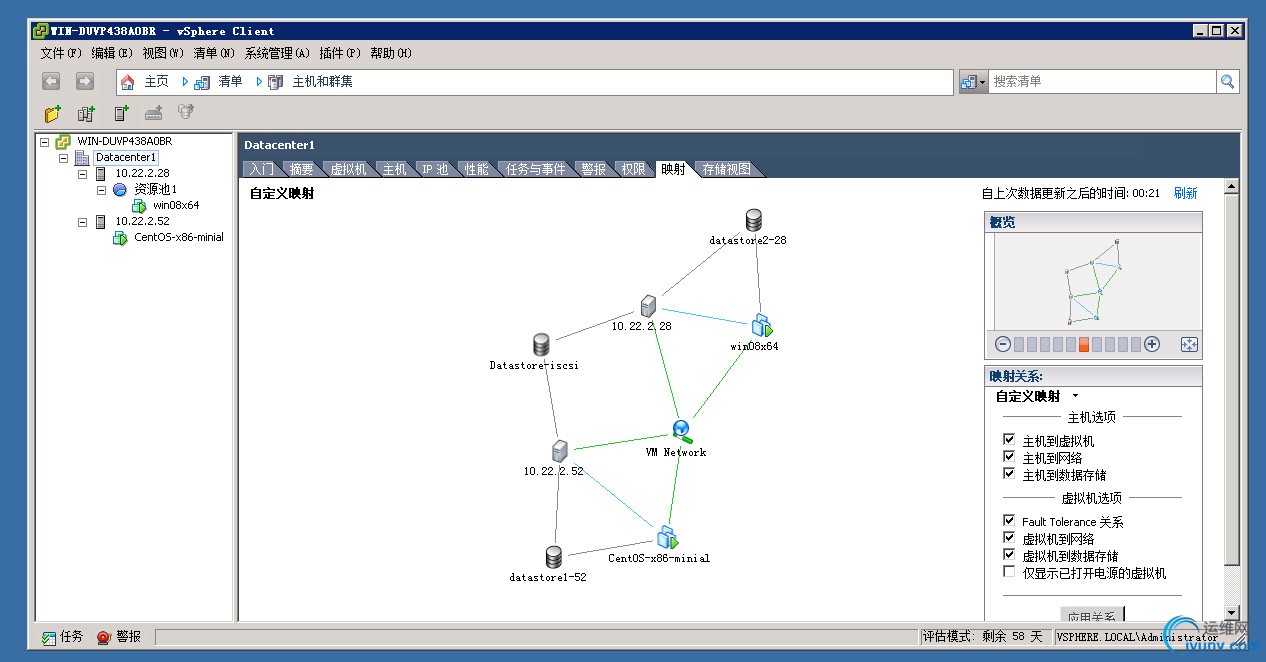1266x662 pixels.
Task: Click 资源池1 resource pool icon in tree
Action: 120,190
